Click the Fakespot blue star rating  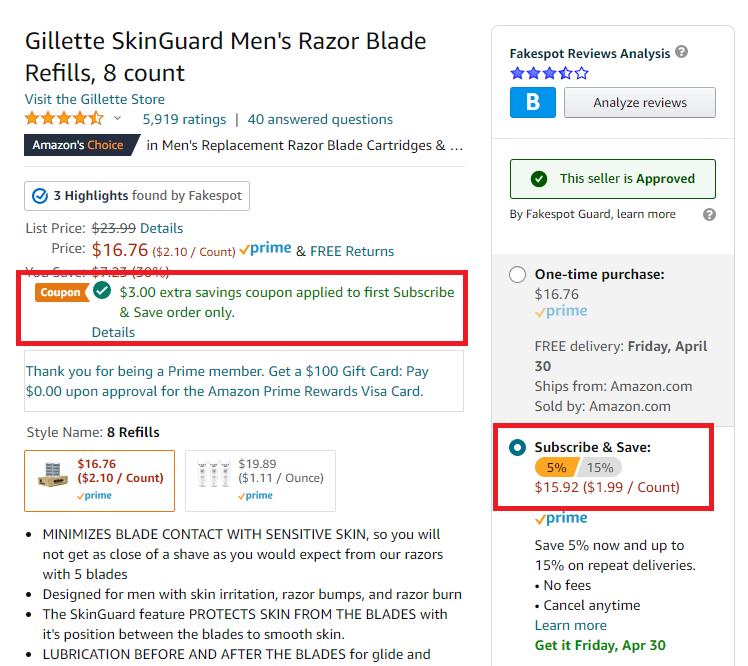pyautogui.click(x=549, y=73)
